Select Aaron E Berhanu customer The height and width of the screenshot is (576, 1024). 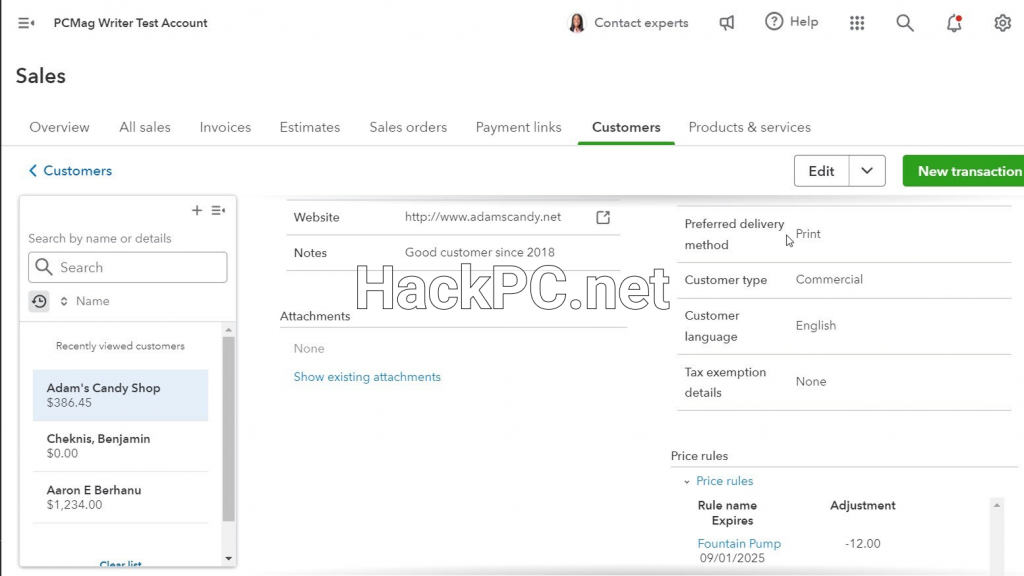(121, 497)
